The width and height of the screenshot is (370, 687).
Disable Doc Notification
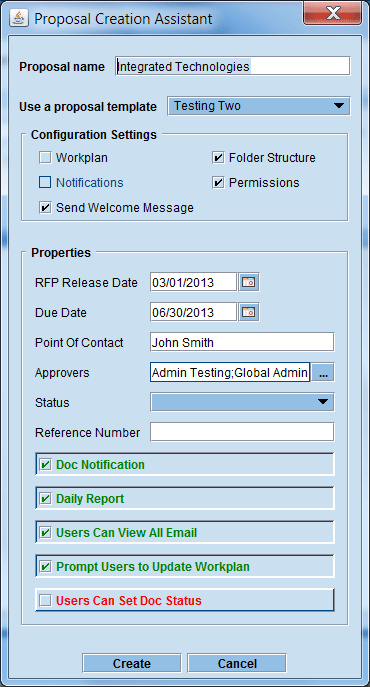tap(45, 464)
